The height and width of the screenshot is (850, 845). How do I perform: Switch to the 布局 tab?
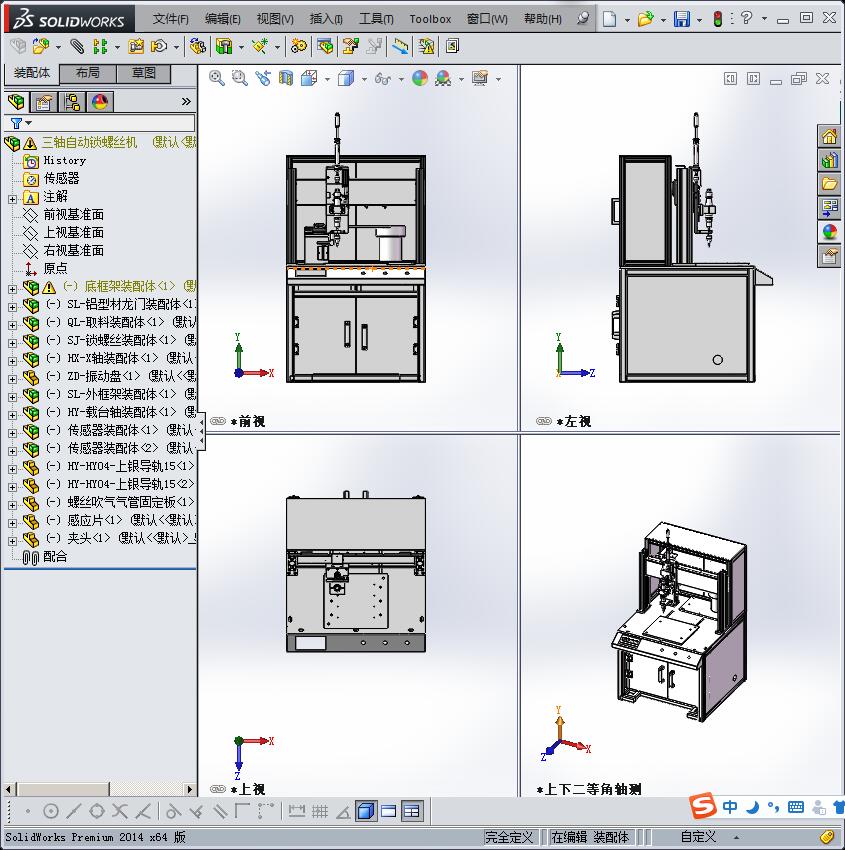tap(87, 73)
